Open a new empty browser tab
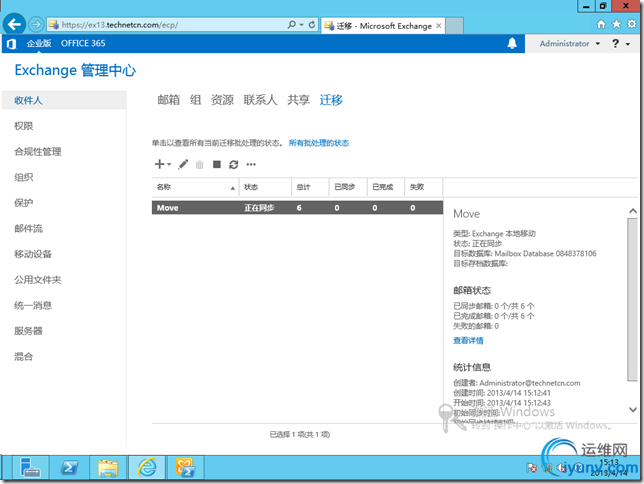 455,25
